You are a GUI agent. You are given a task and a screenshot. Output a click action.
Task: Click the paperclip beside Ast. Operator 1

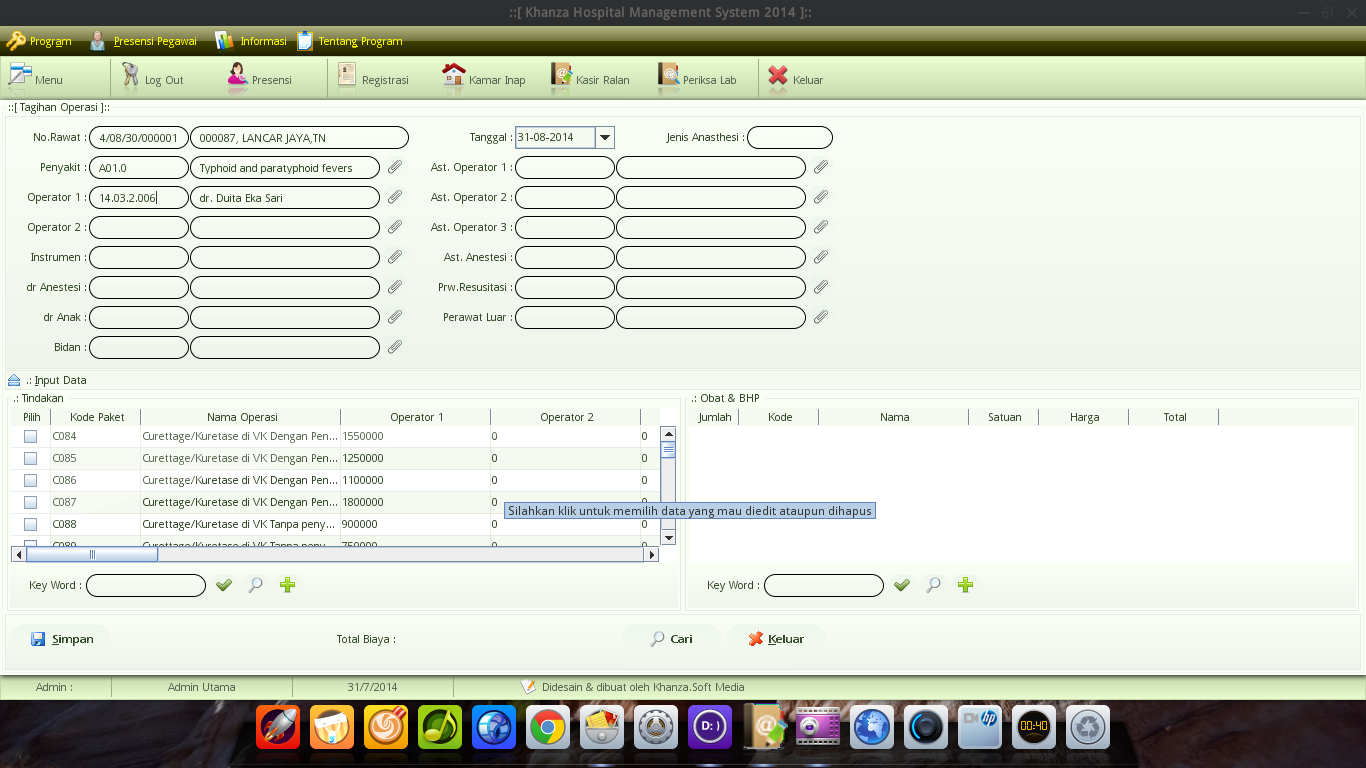(821, 167)
